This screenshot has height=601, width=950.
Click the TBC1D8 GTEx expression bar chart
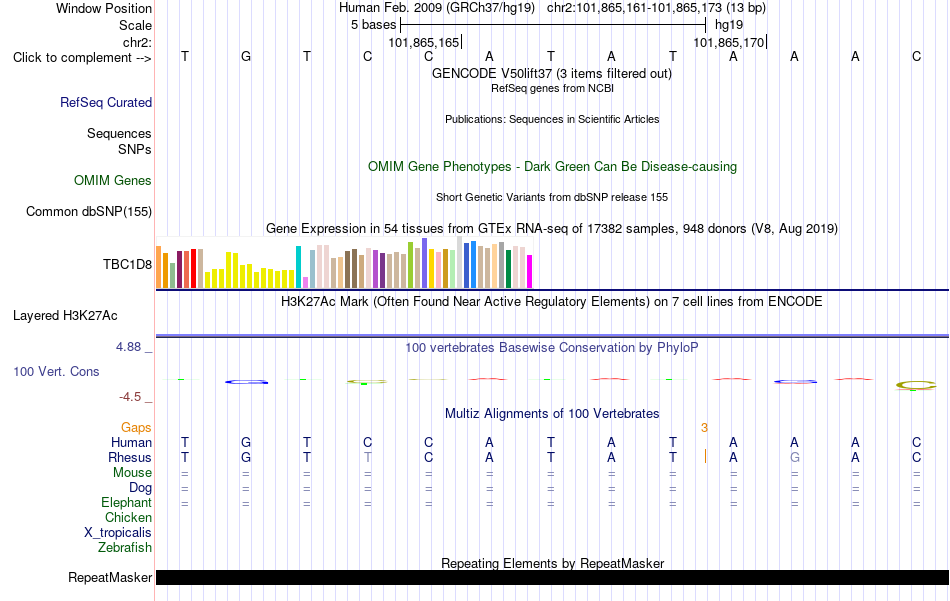coord(344,263)
